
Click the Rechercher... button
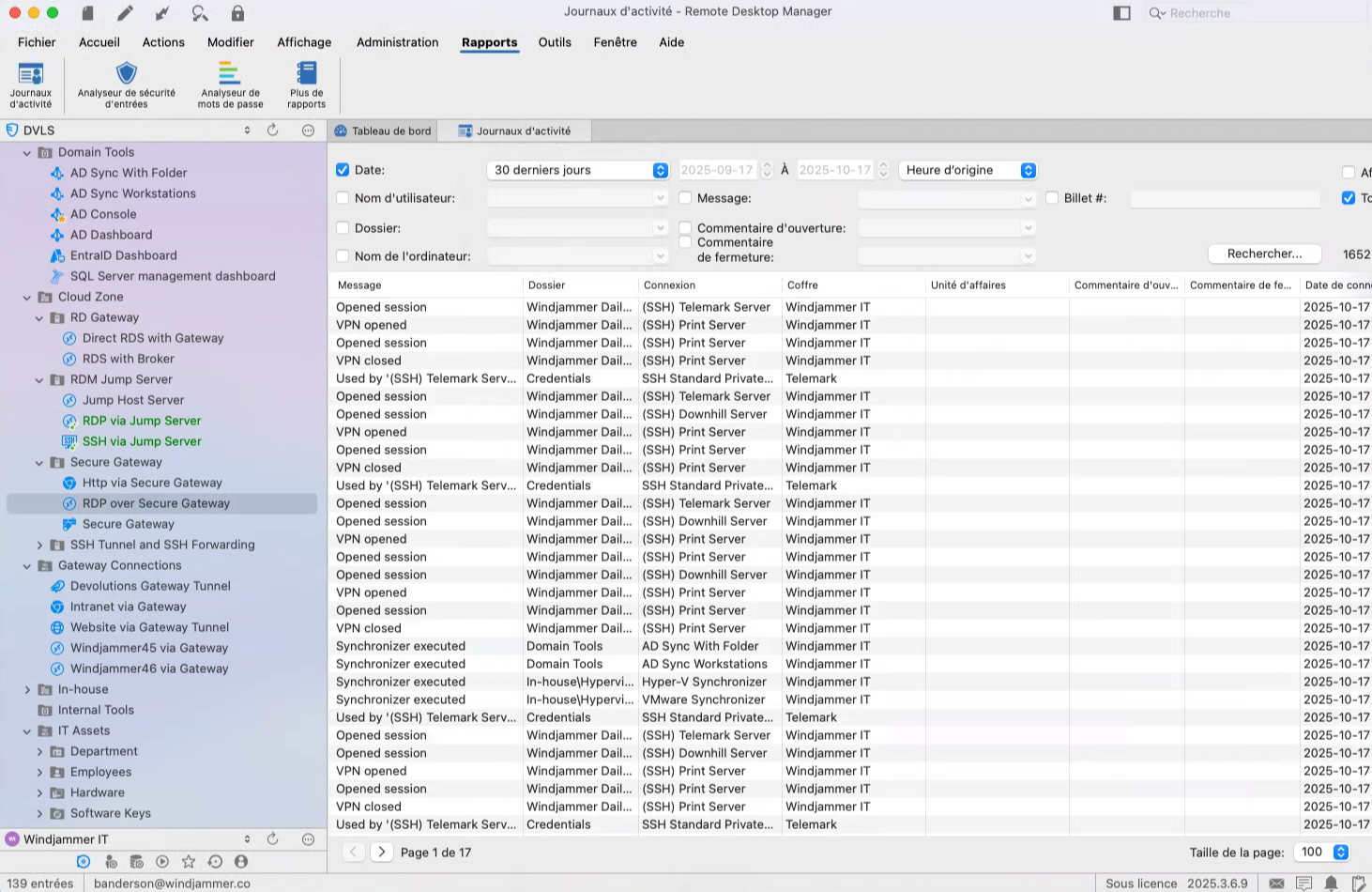[x=1264, y=254]
